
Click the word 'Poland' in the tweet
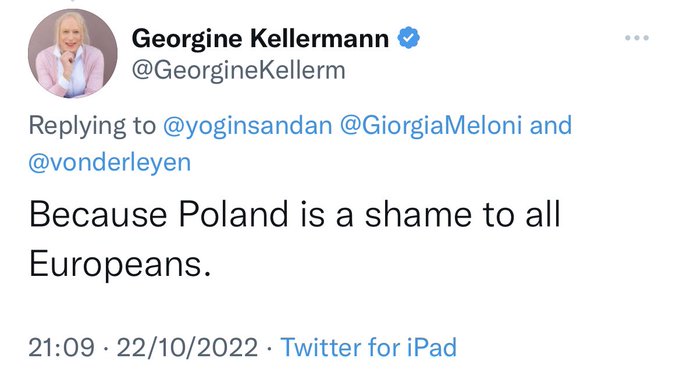pos(233,214)
